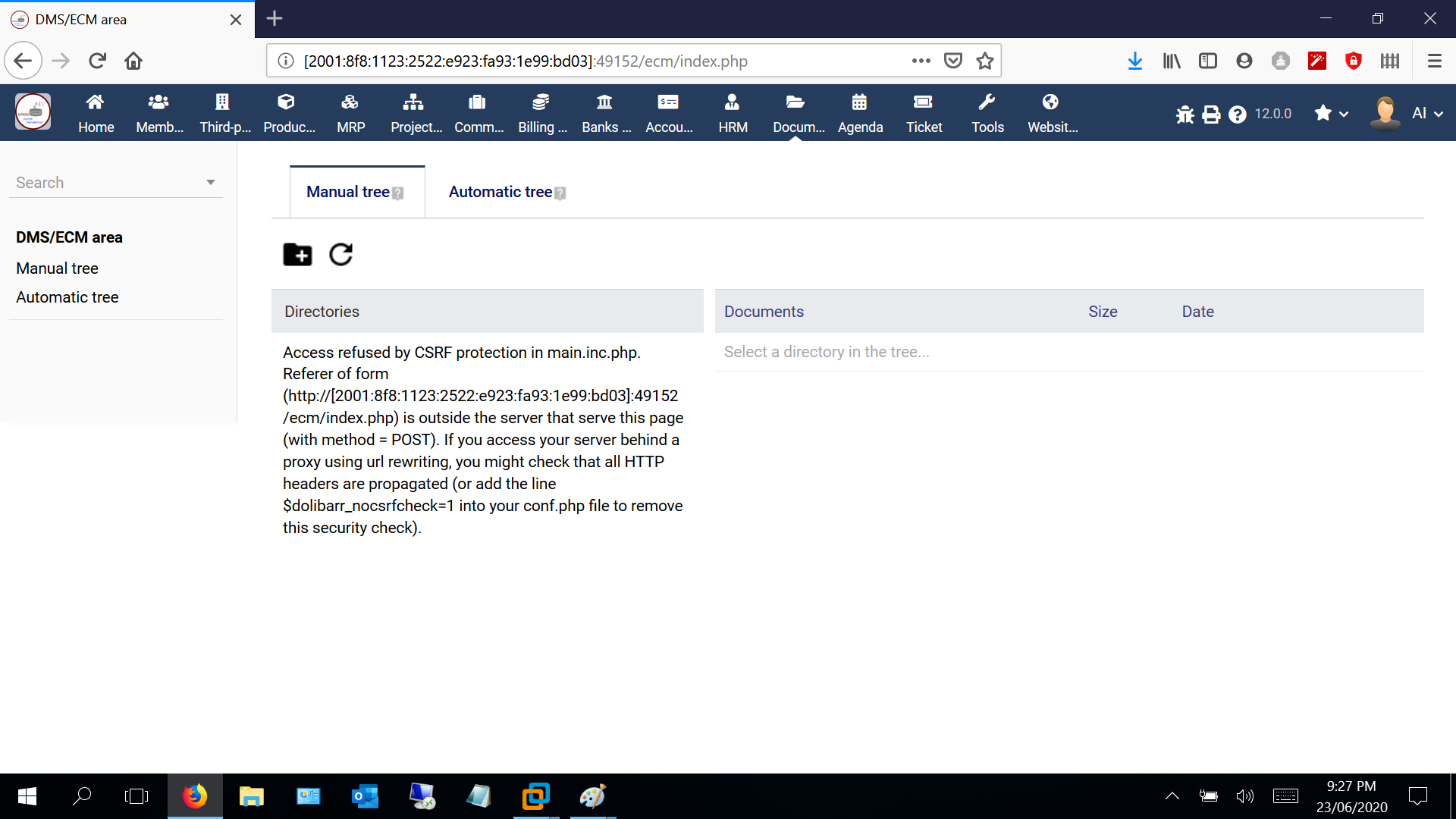Click the Manual tree sidebar link
This screenshot has height=819, width=1456.
tap(57, 268)
